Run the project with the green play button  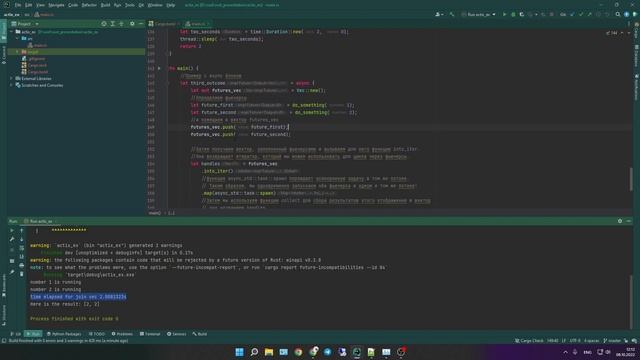tap(504, 14)
